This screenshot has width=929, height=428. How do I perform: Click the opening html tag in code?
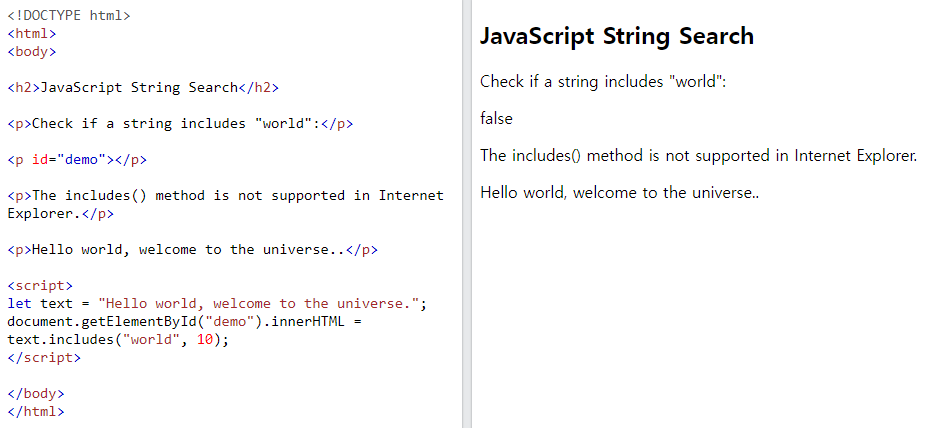coord(32,34)
